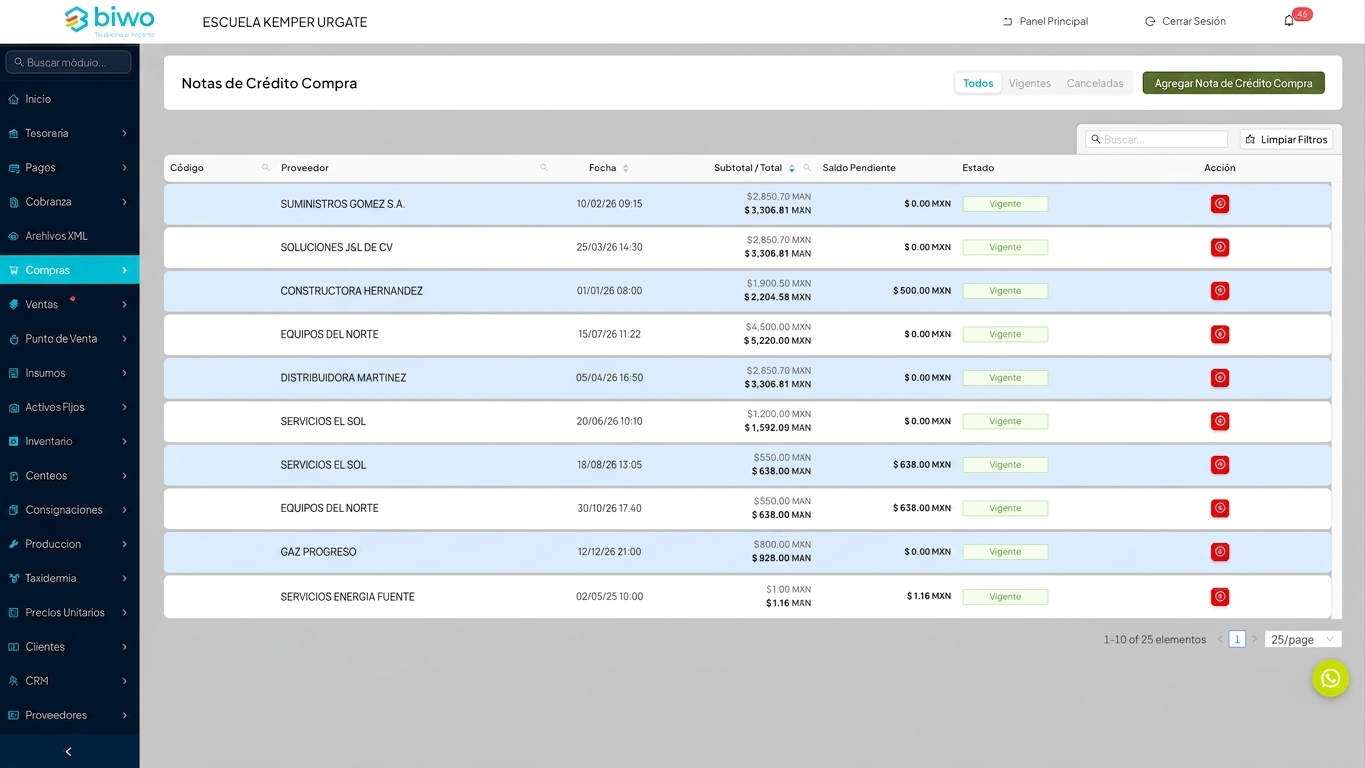Click total $5,220.00 MXN
The width and height of the screenshot is (1365, 768).
777,341
